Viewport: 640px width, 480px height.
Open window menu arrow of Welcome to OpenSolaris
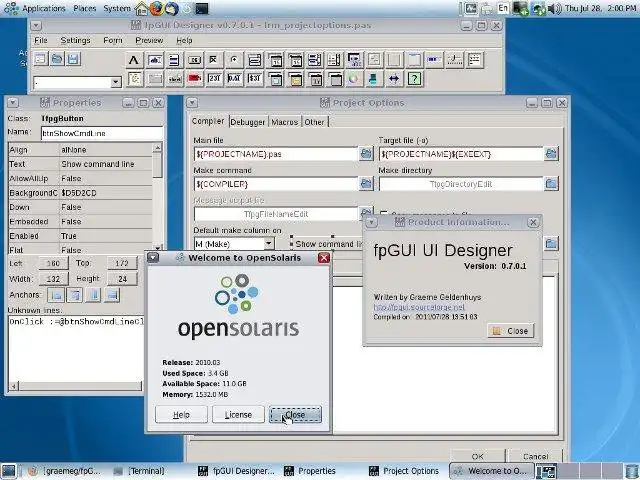tap(153, 258)
